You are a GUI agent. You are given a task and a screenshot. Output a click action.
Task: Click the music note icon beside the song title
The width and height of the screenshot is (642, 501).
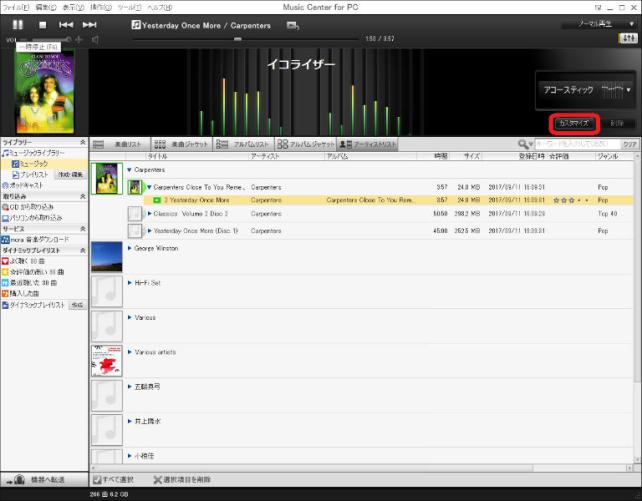[136, 25]
